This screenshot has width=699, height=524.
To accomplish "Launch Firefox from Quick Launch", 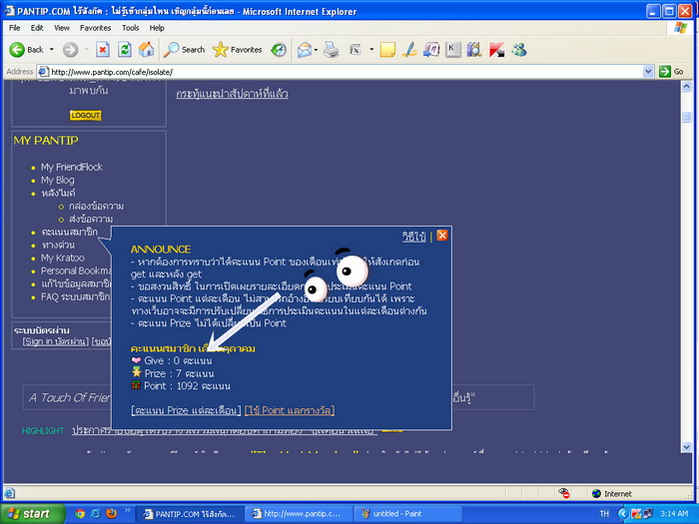I will point(111,514).
